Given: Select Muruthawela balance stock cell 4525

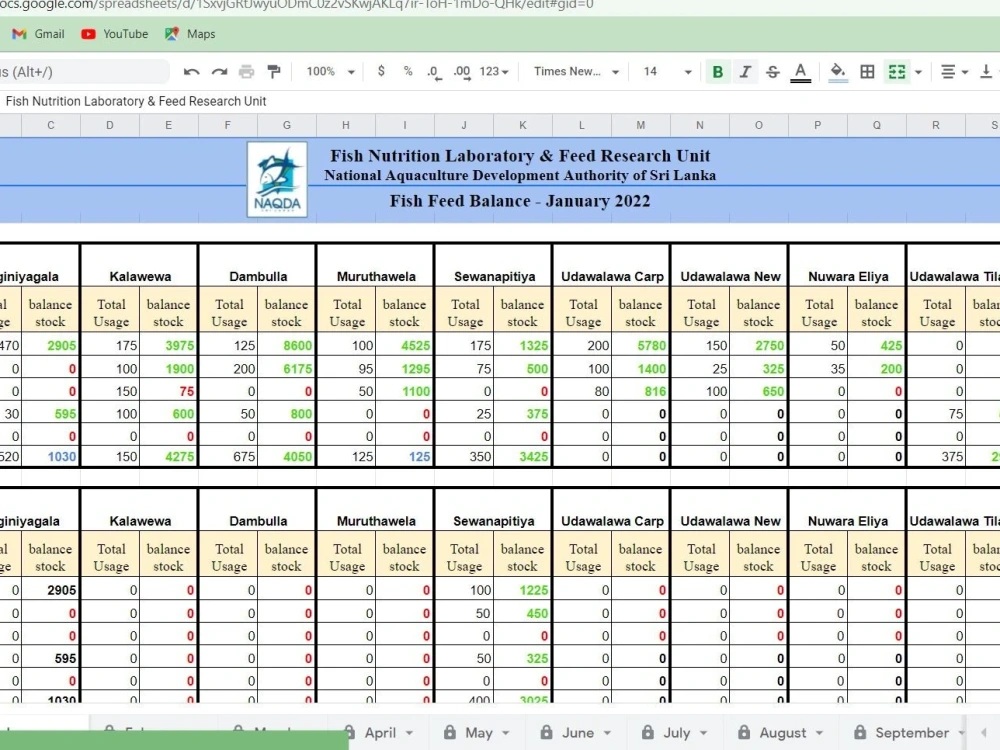Looking at the screenshot, I should (x=404, y=346).
